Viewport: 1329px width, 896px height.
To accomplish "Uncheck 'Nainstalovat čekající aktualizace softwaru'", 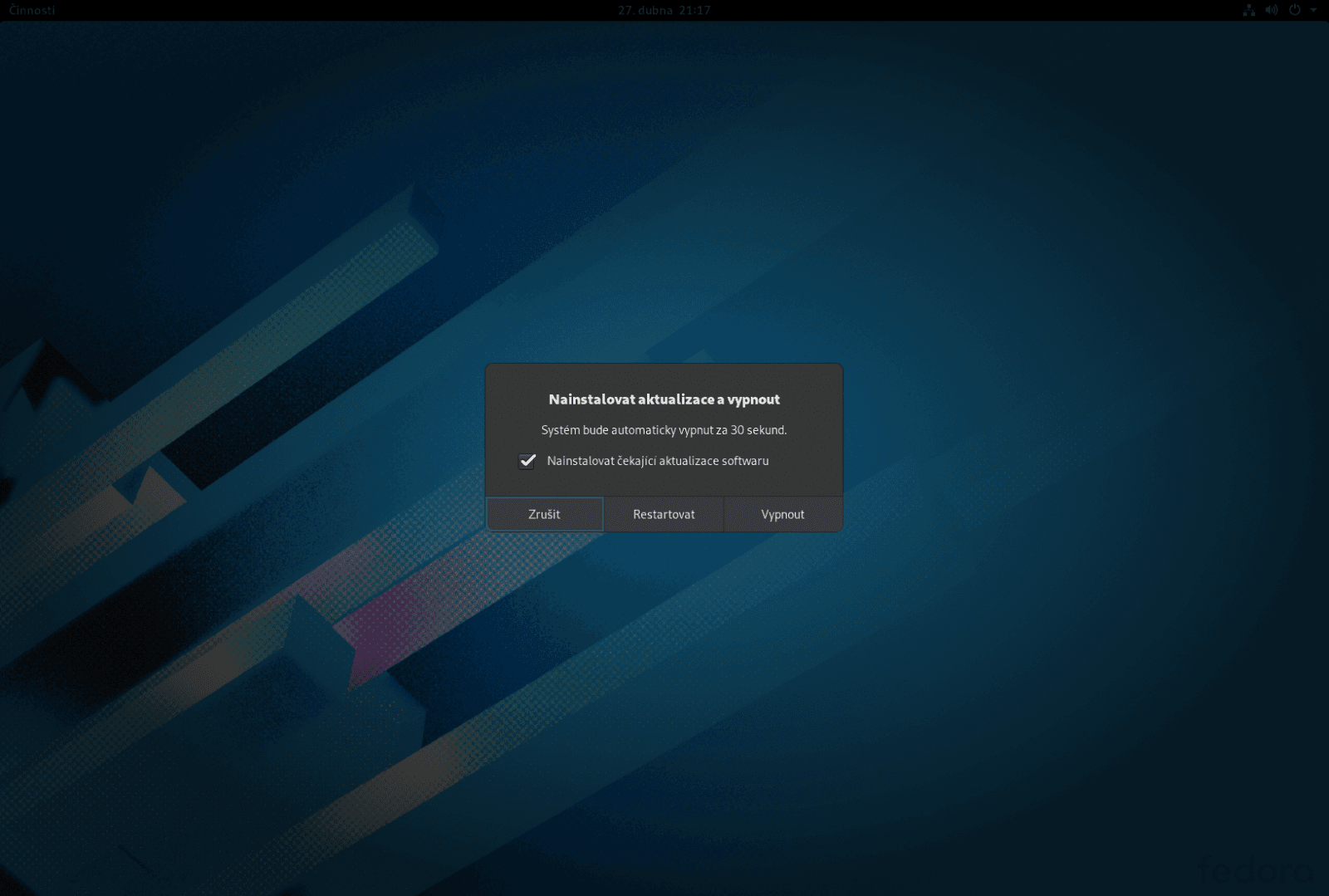I will 526,461.
